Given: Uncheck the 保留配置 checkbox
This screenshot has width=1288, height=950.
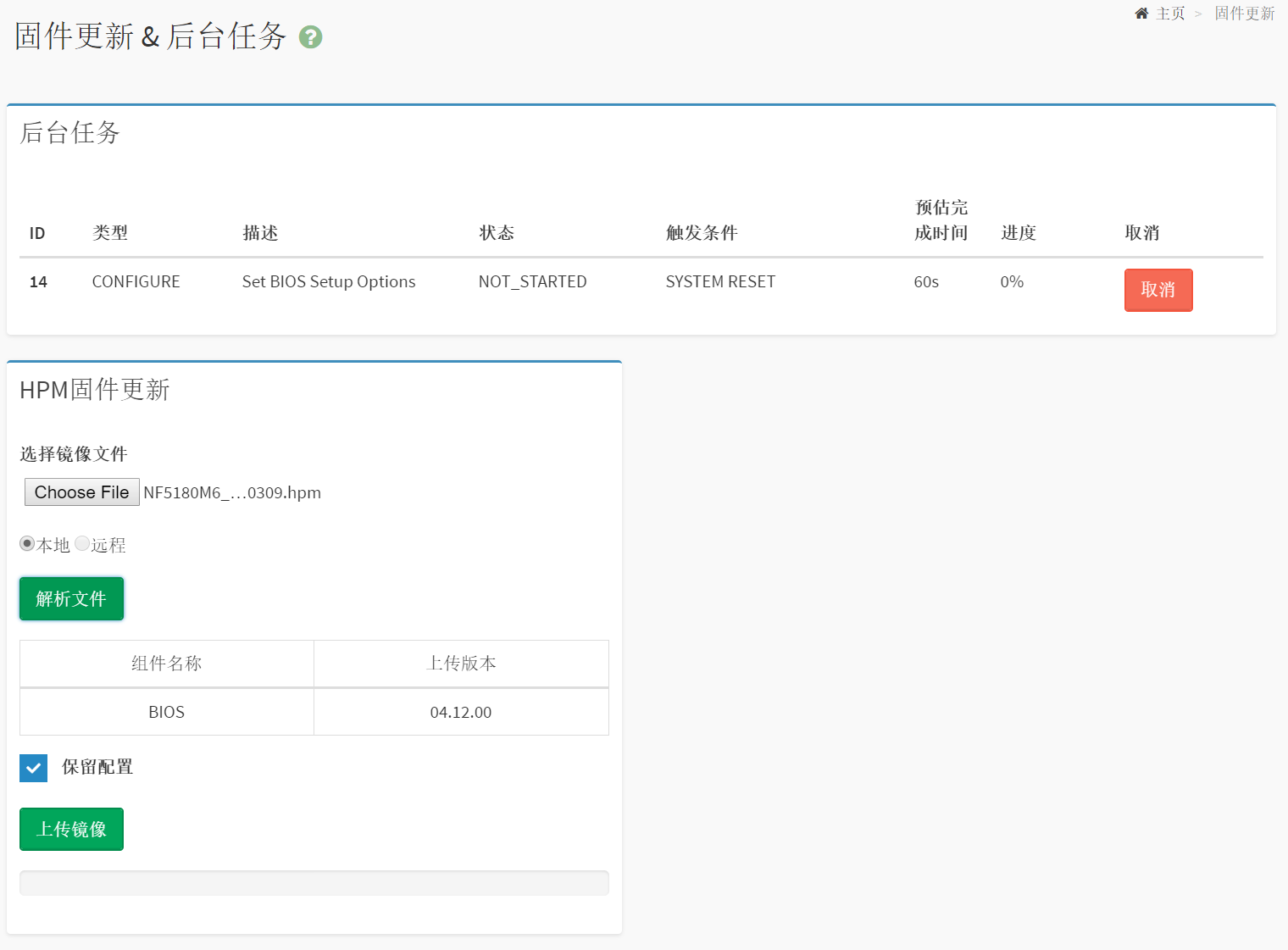Looking at the screenshot, I should pos(34,768).
